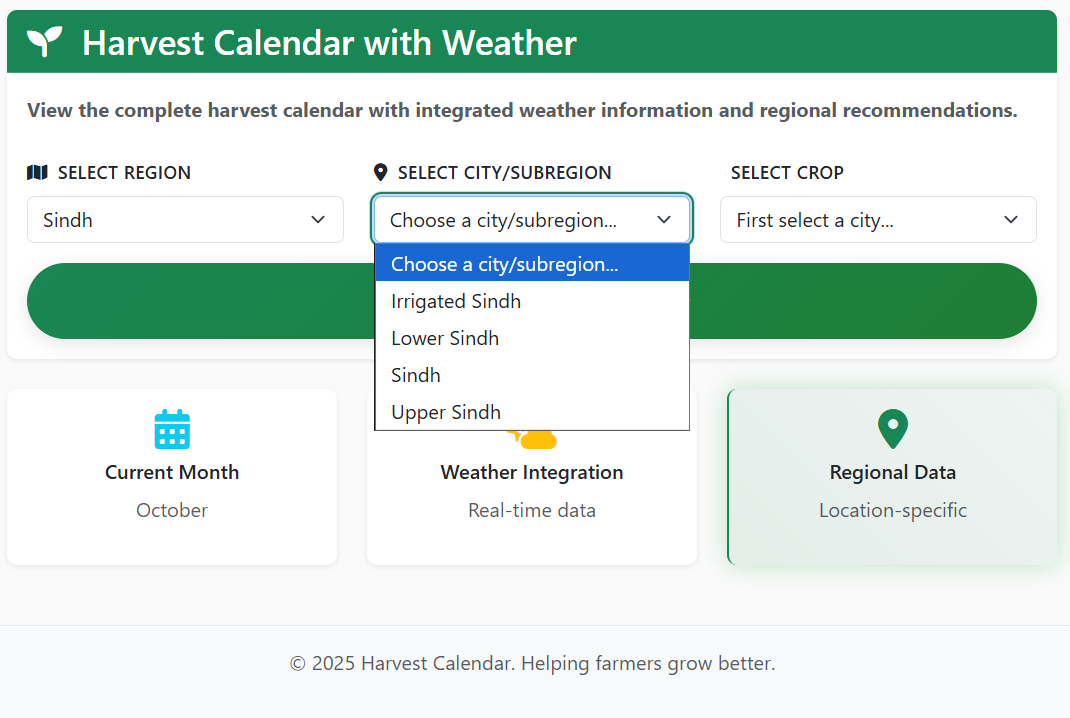This screenshot has width=1070, height=718.
Task: Click the Harvest Calendar with Weather heading
Action: tap(329, 42)
